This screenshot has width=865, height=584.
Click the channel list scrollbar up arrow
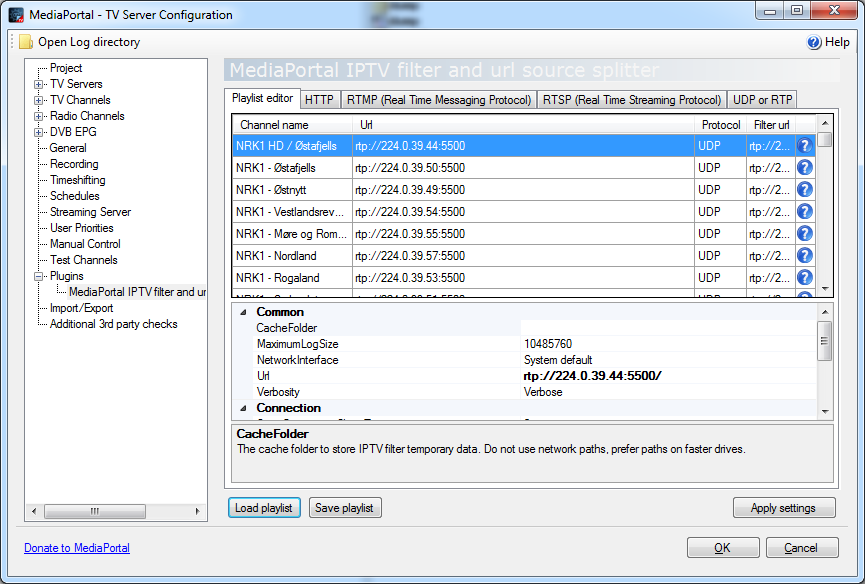(x=825, y=123)
